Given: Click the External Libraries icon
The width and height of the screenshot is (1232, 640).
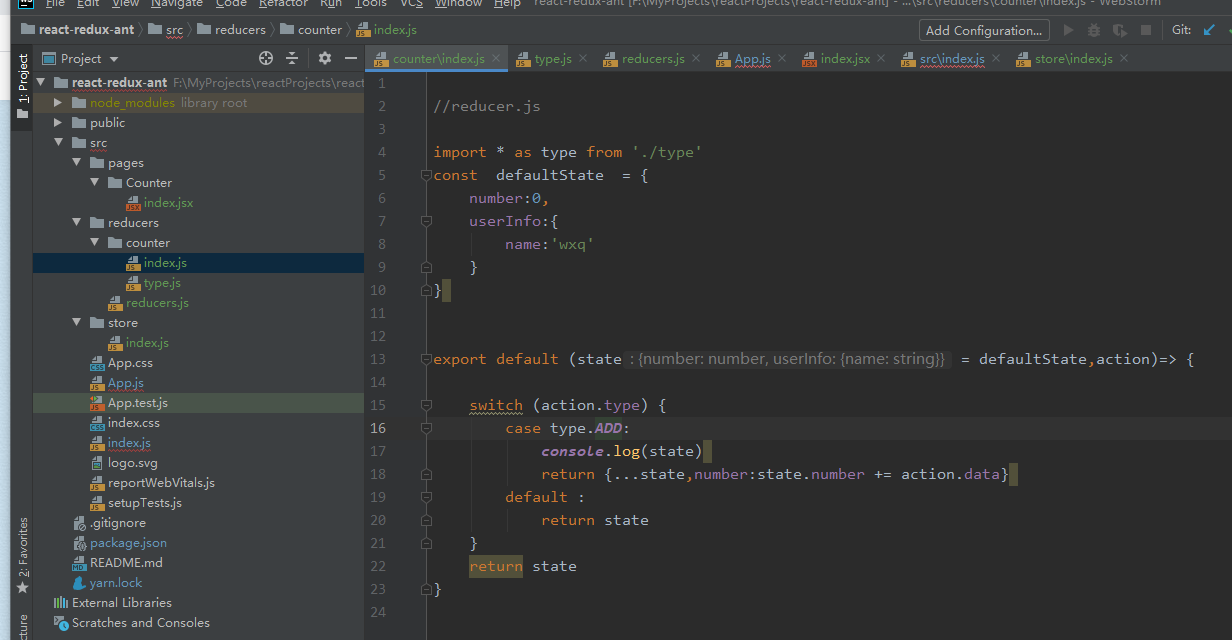Looking at the screenshot, I should [61, 603].
